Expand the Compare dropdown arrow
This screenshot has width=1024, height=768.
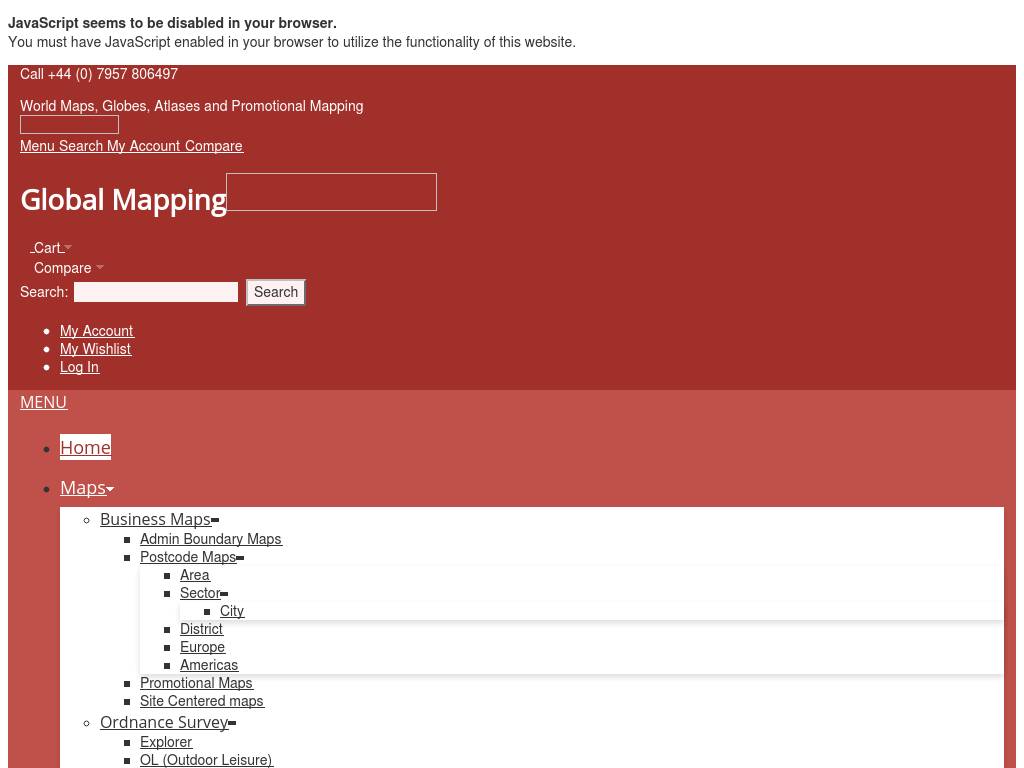click(99, 268)
